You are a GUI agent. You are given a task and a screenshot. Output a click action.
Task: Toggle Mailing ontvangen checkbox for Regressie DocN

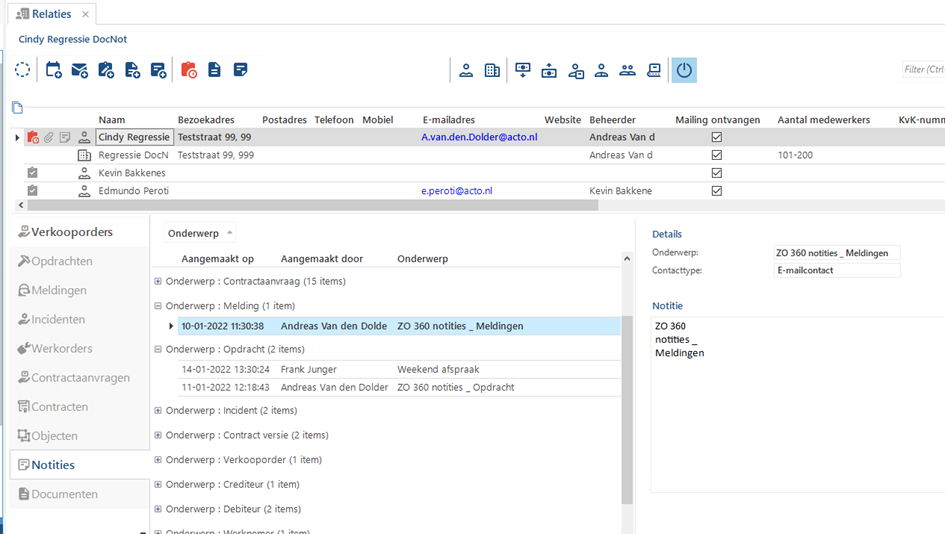717,155
